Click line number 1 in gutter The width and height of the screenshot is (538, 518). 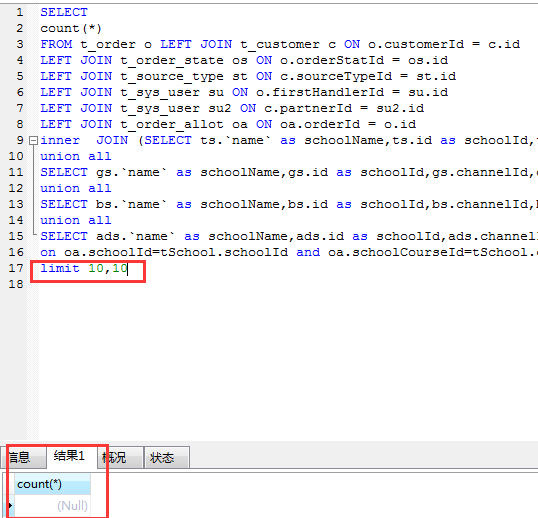(20, 13)
